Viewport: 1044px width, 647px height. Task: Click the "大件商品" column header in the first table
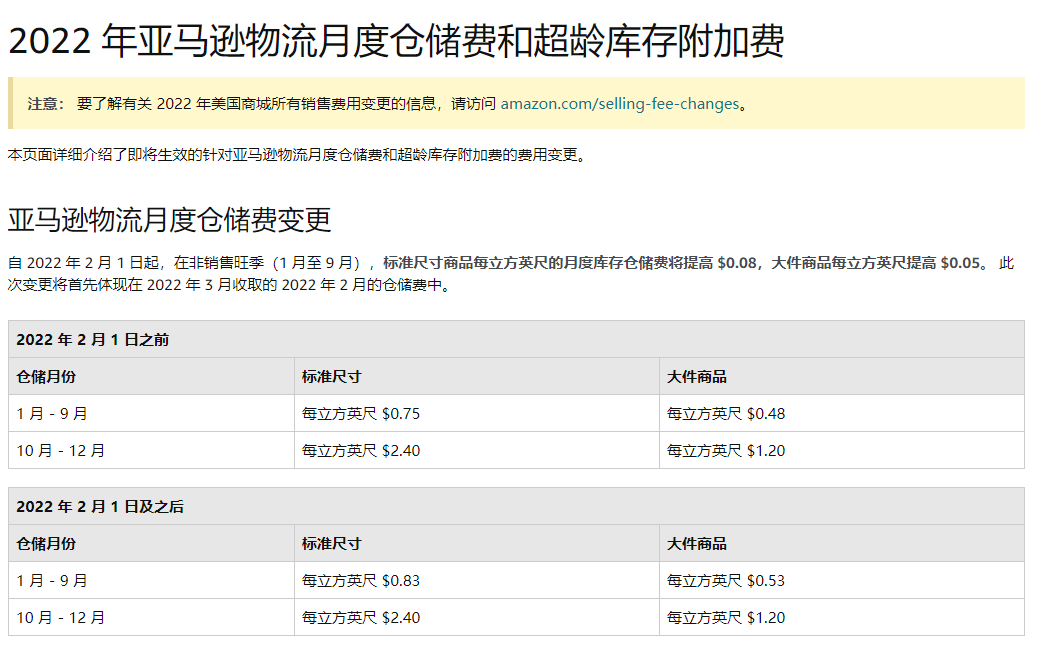pyautogui.click(x=697, y=377)
